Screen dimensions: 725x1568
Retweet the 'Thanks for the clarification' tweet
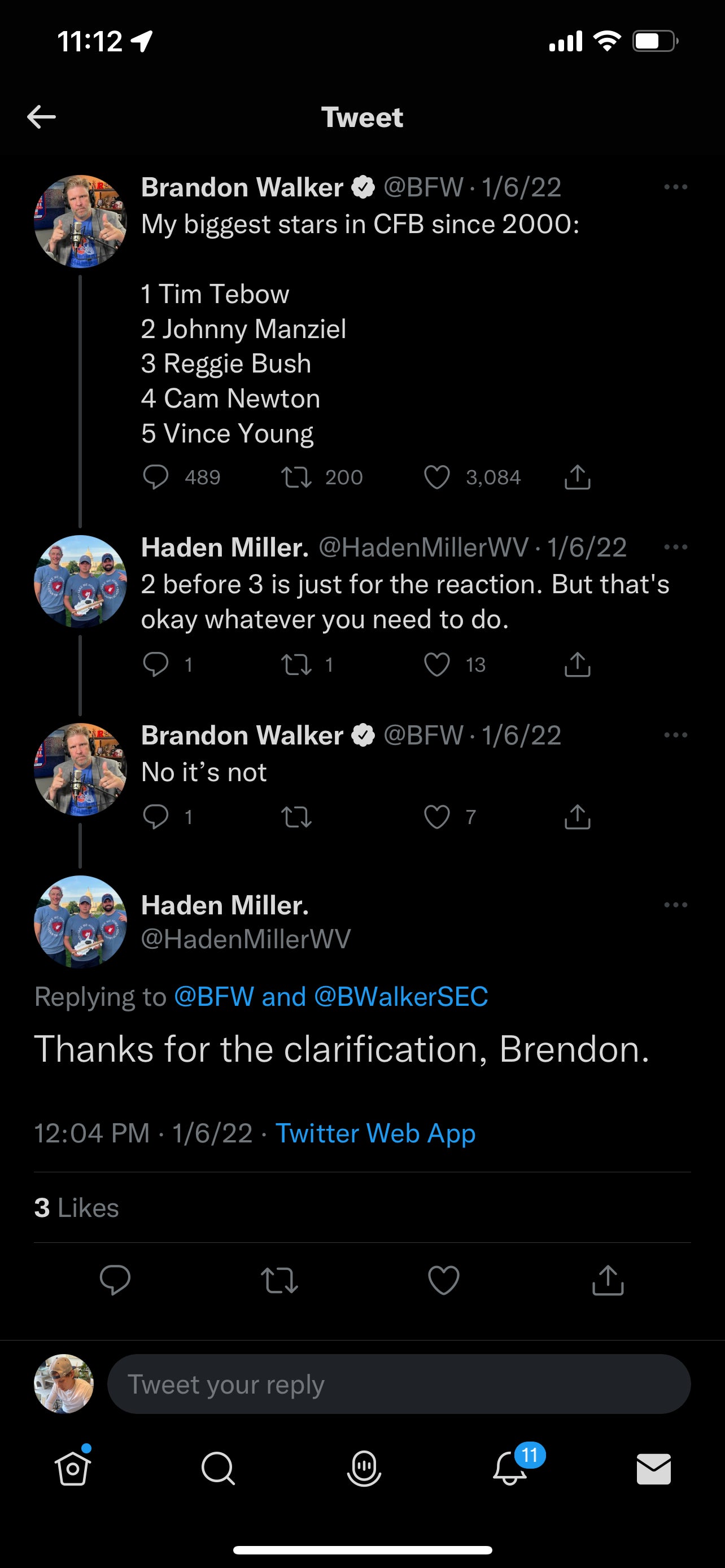[279, 1279]
